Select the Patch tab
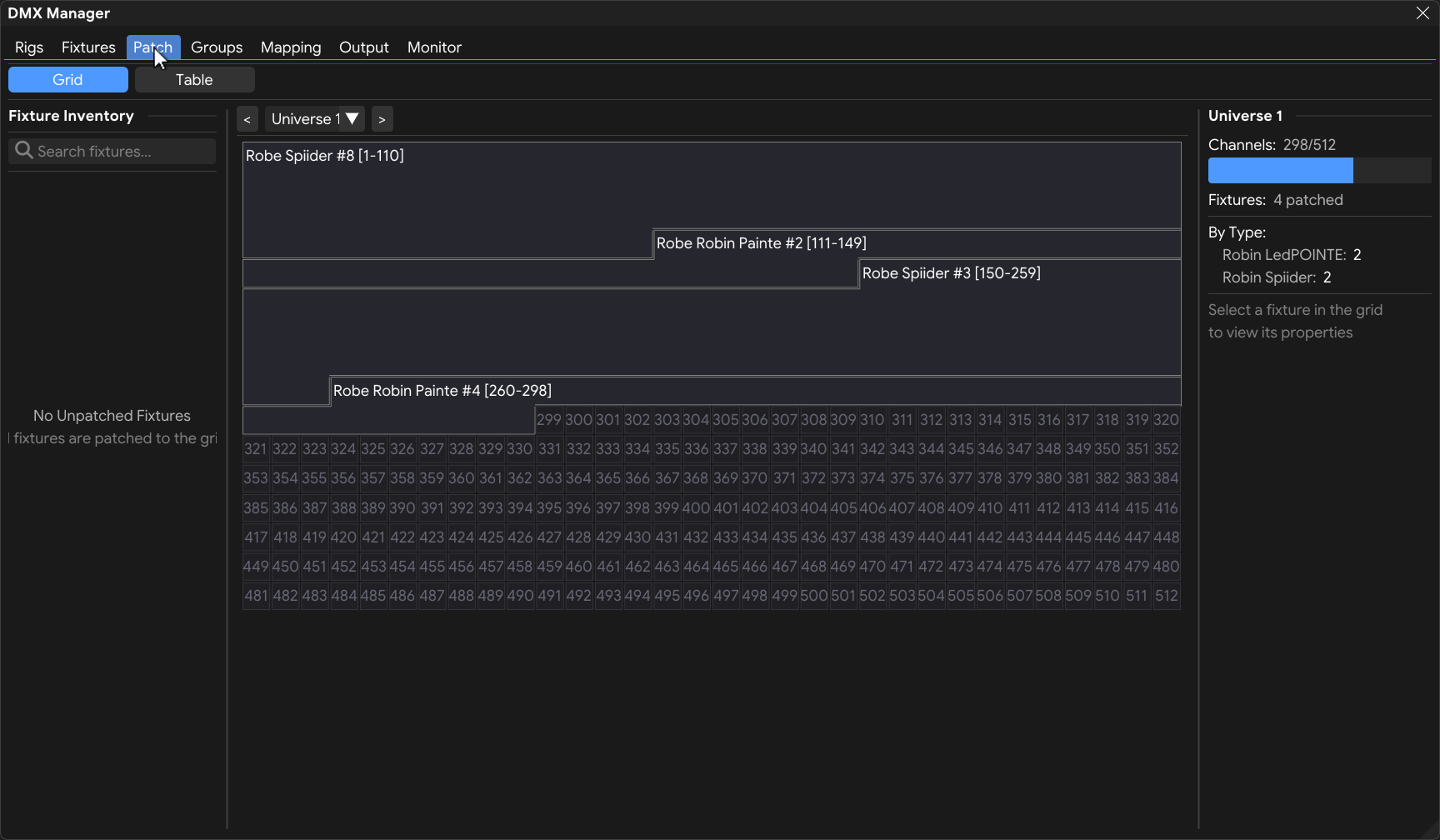 click(x=153, y=47)
